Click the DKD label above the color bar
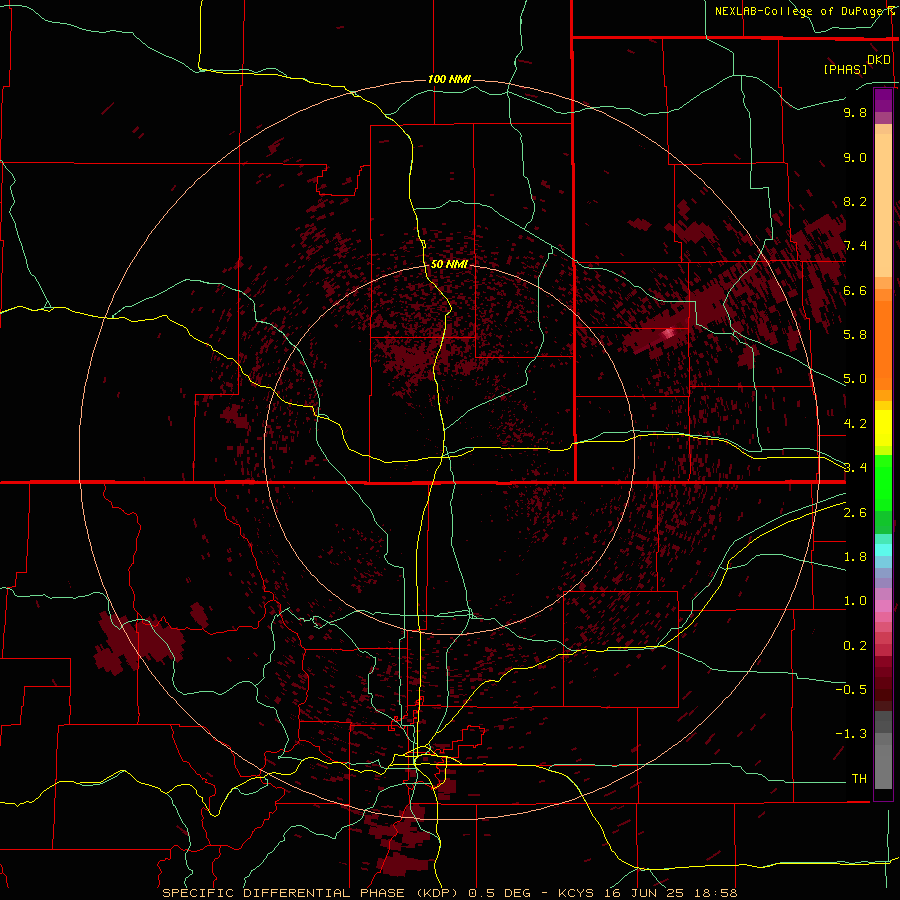 click(879, 59)
